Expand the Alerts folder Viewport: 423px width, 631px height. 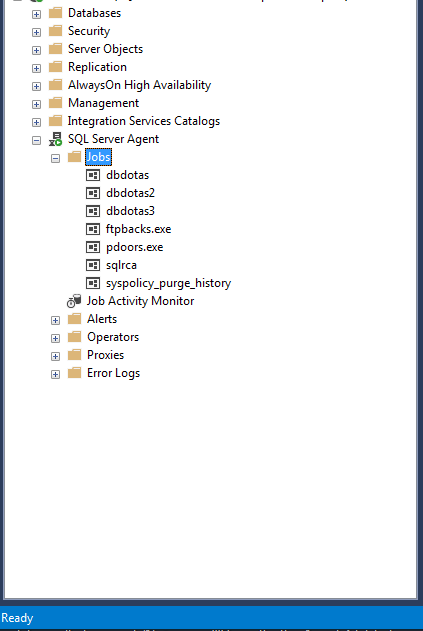click(55, 320)
